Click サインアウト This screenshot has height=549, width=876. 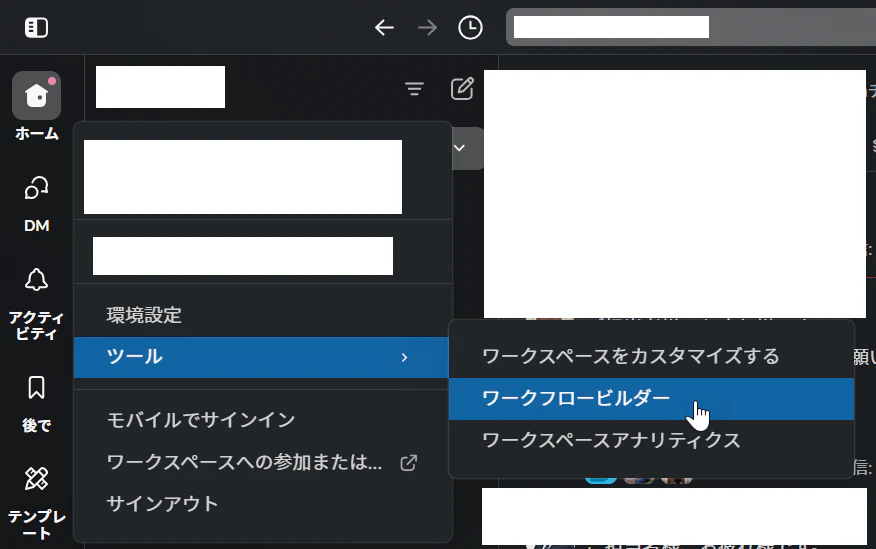click(x=261, y=504)
